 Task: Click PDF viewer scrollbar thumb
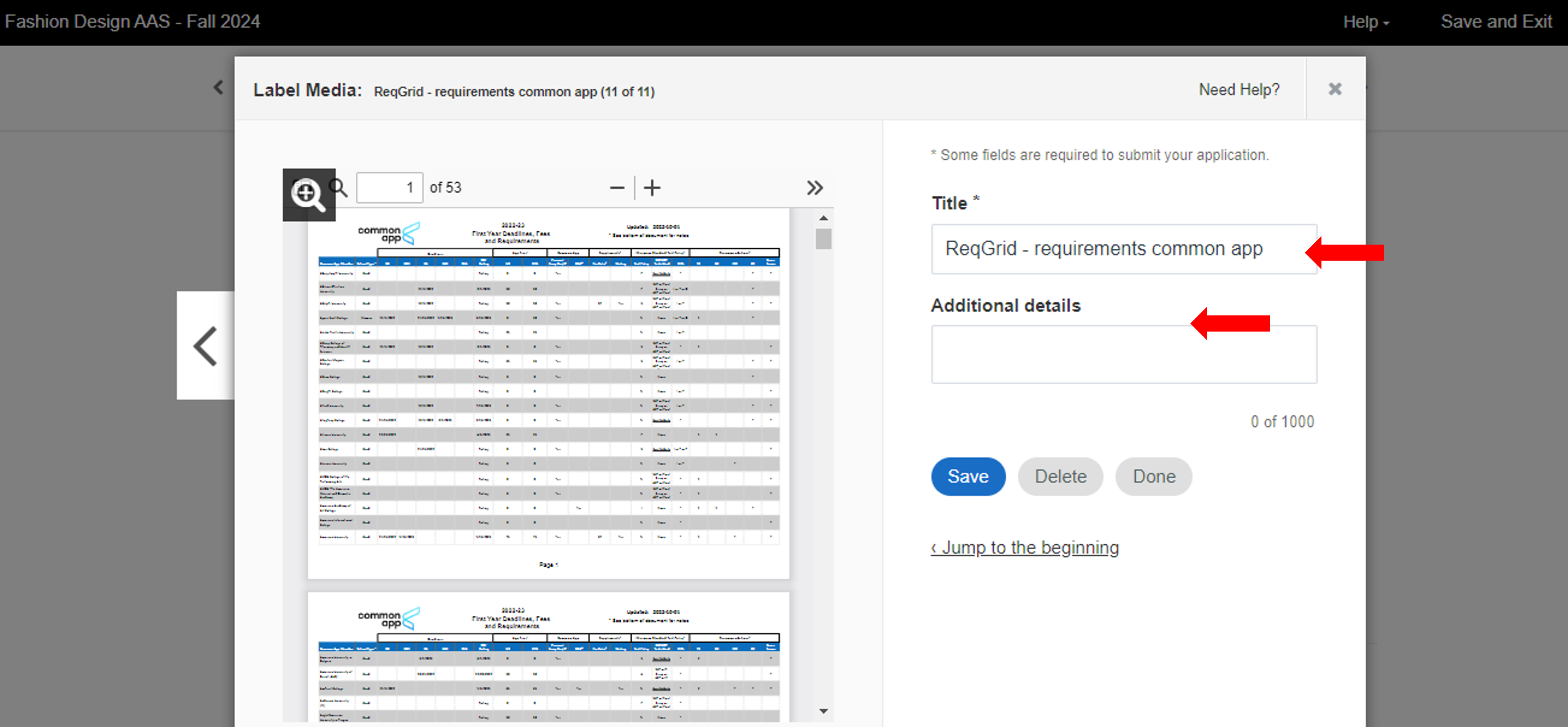(823, 239)
